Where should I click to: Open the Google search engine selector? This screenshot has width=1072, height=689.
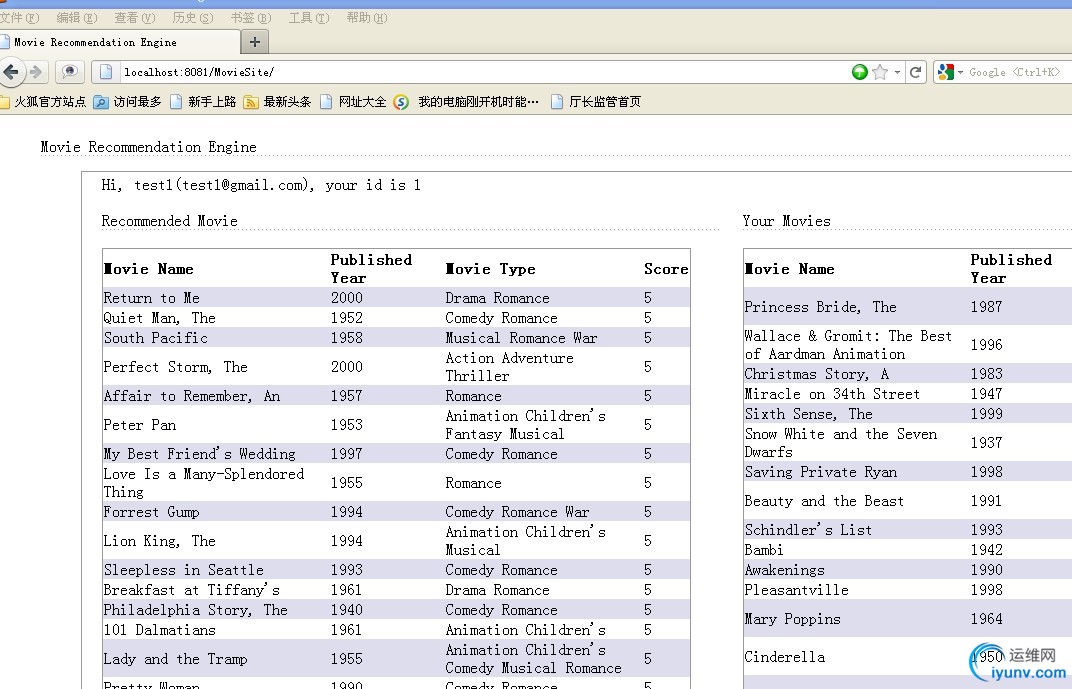(950, 72)
